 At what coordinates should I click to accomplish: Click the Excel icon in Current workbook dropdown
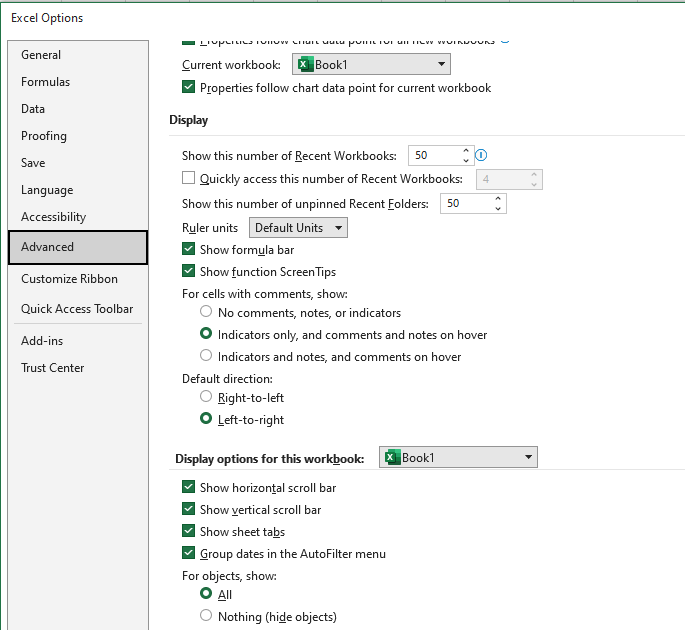(x=305, y=65)
